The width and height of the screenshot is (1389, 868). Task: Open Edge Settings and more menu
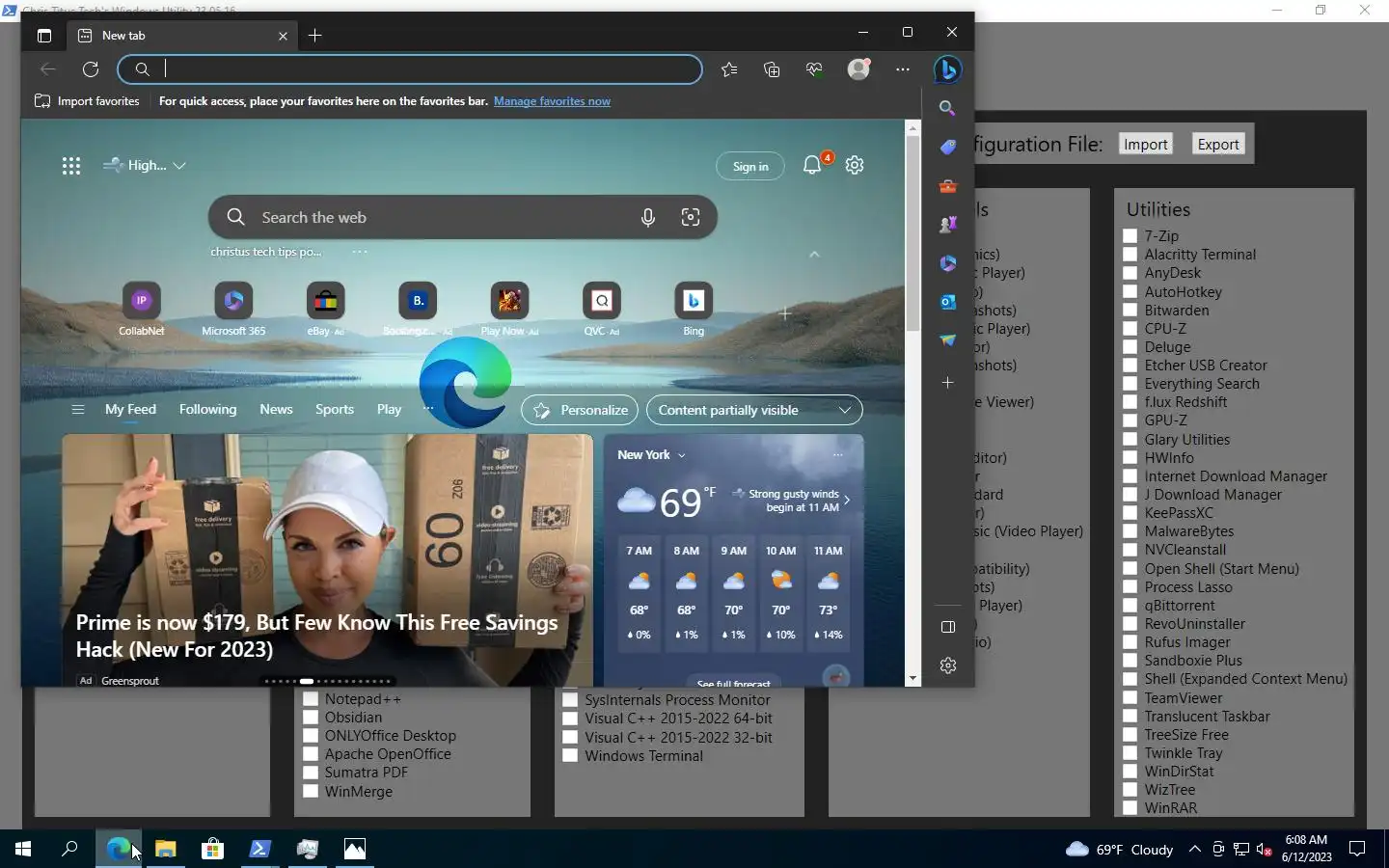903,69
